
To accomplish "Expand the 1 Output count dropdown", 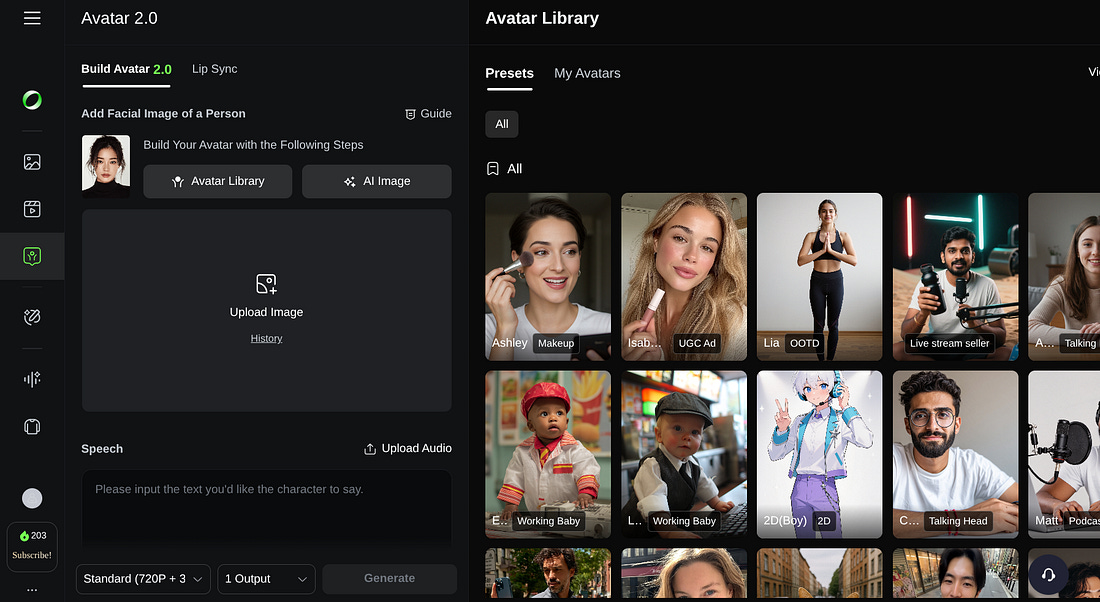I will tap(267, 579).
